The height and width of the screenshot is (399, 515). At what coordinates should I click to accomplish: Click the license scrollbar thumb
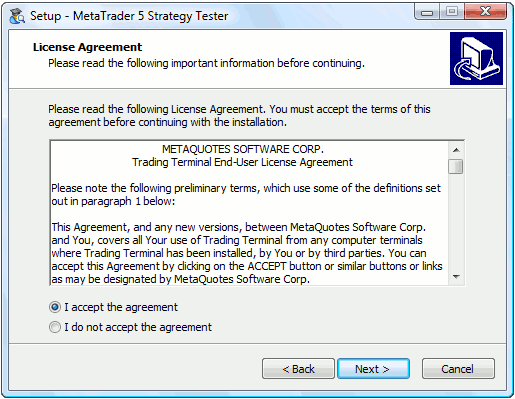point(456,166)
